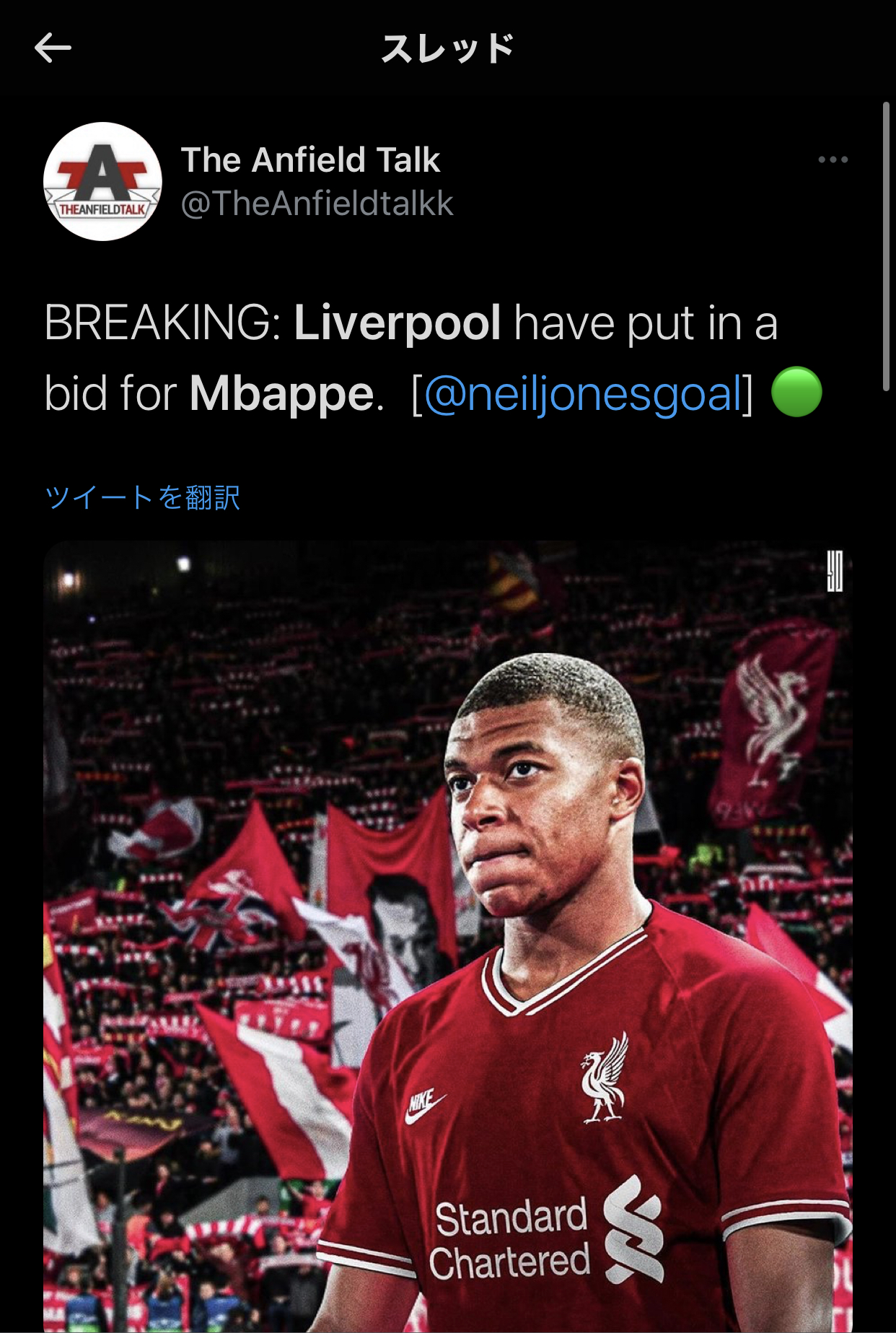Go back using the left arrow
Image resolution: width=896 pixels, height=1333 pixels.
[x=53, y=48]
